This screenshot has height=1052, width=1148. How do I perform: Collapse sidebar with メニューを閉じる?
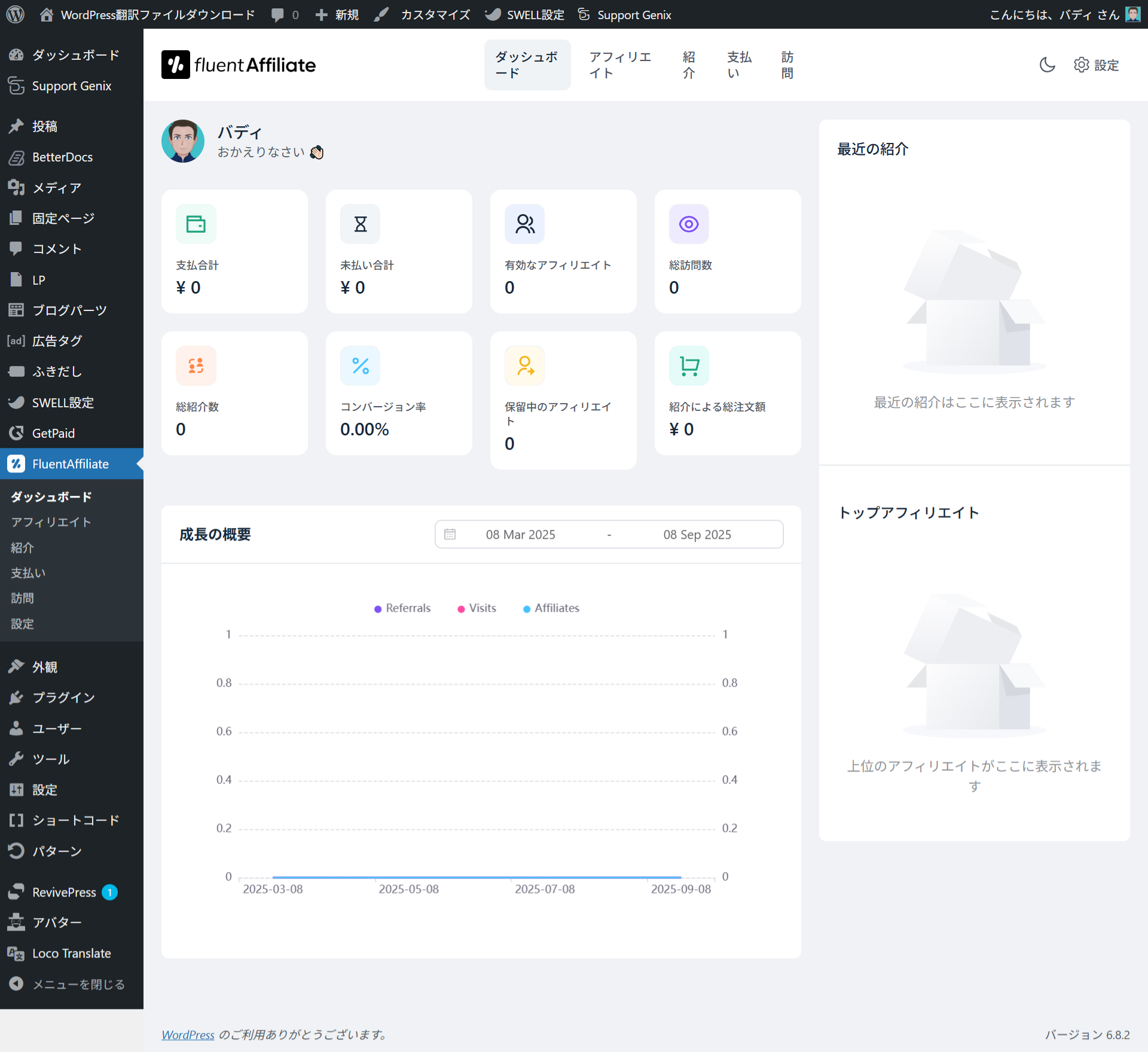click(x=72, y=984)
